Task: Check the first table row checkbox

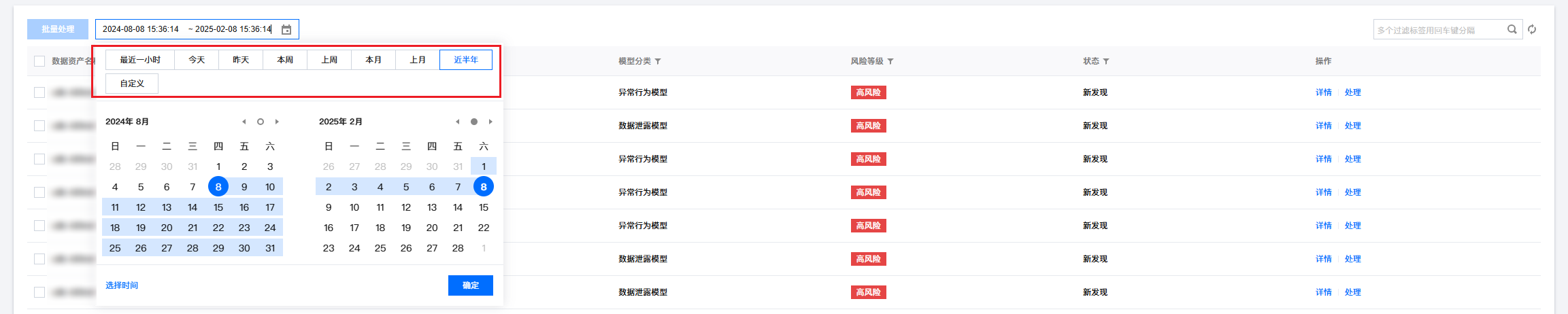Action: click(x=39, y=92)
